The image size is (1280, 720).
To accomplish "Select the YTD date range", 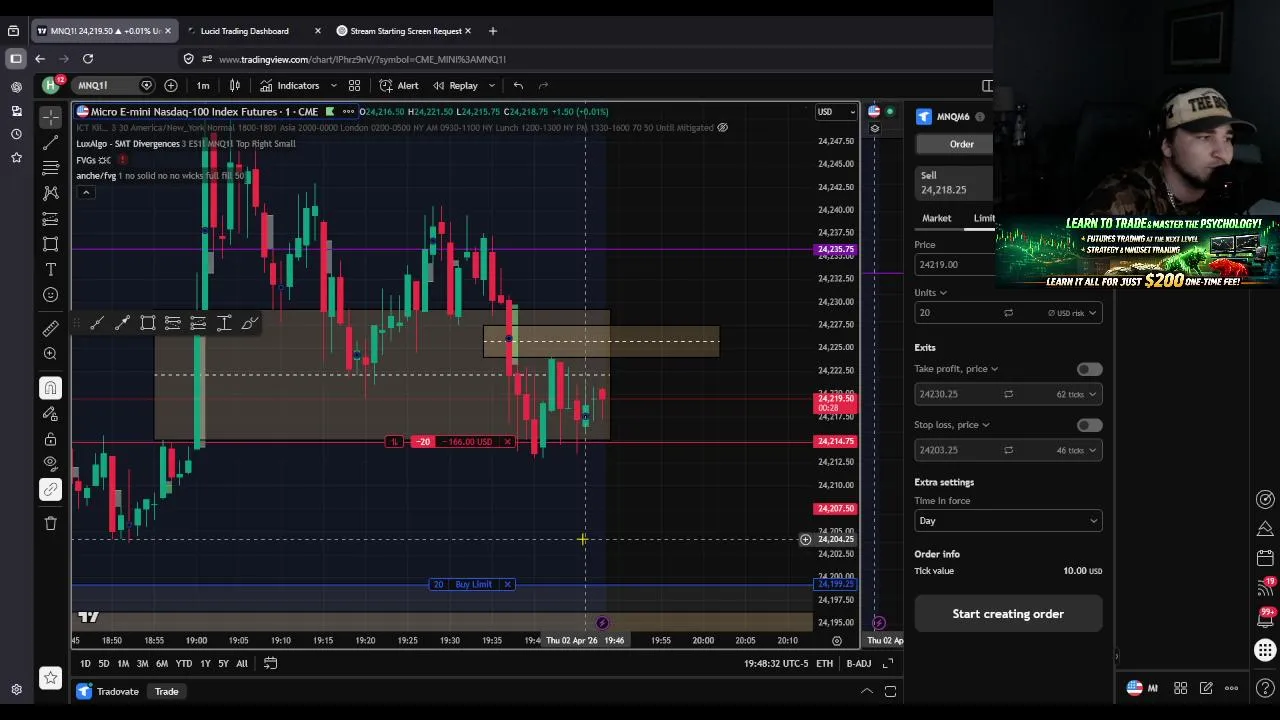I will (x=184, y=663).
